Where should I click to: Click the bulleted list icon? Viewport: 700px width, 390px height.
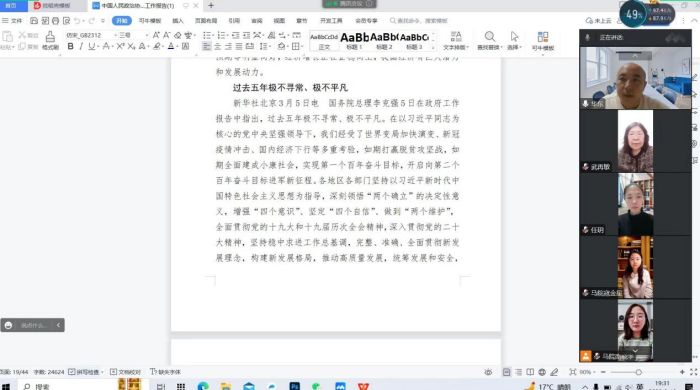[x=207, y=35]
